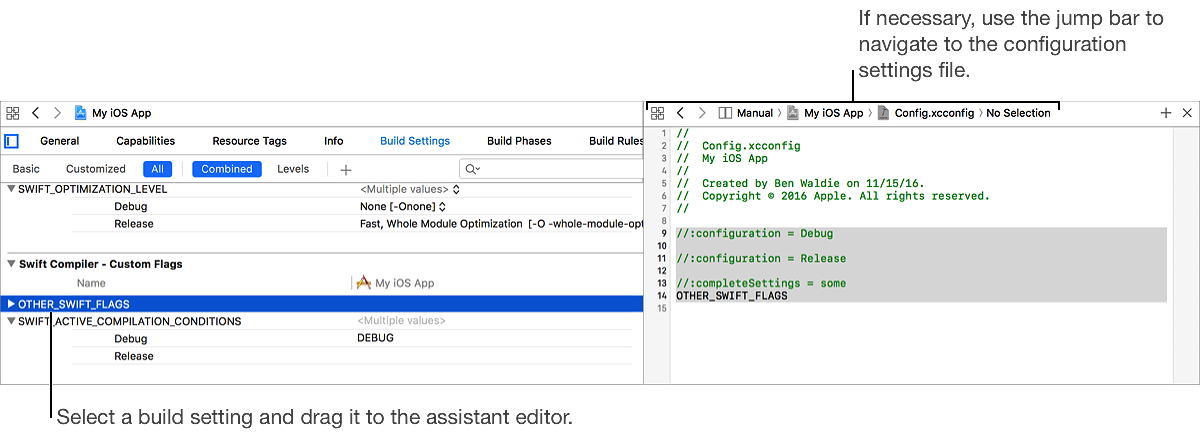Screen dimensions: 1200x435
Task: Select Debug row under SWIFT_OPTIMIZATION_LEVEL
Action: pos(130,206)
